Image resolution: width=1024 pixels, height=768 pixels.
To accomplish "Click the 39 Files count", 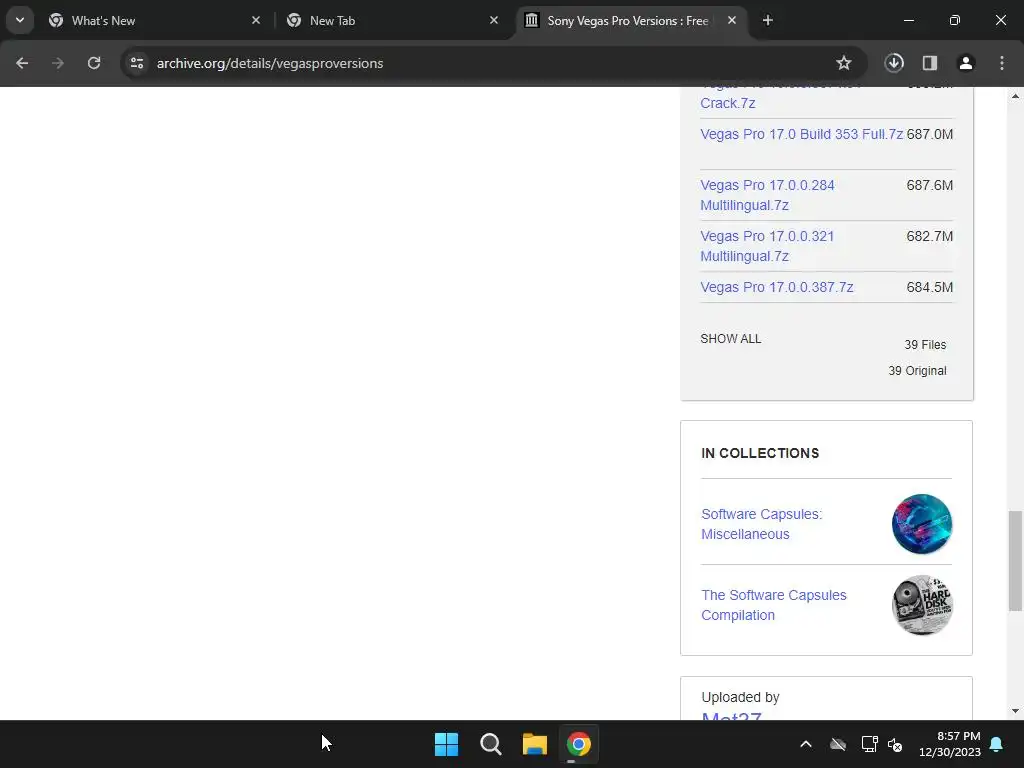I will [925, 345].
